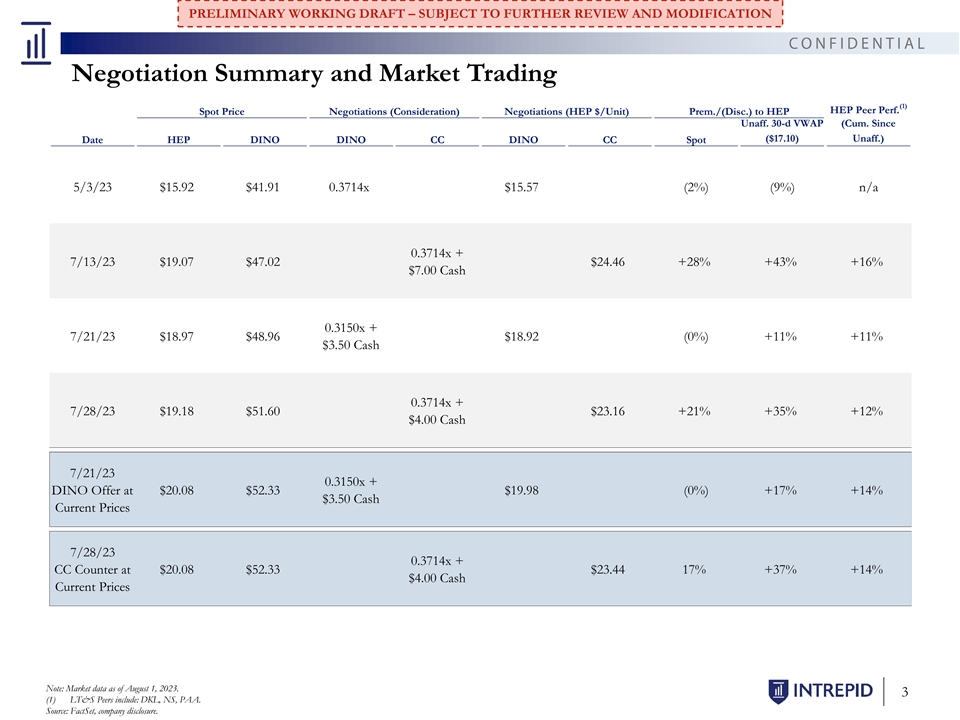Screen dimensions: 960x720
Task: Click the '0.3714x + $7.00 Cash' counter offer
Action: pyautogui.click(x=437, y=261)
